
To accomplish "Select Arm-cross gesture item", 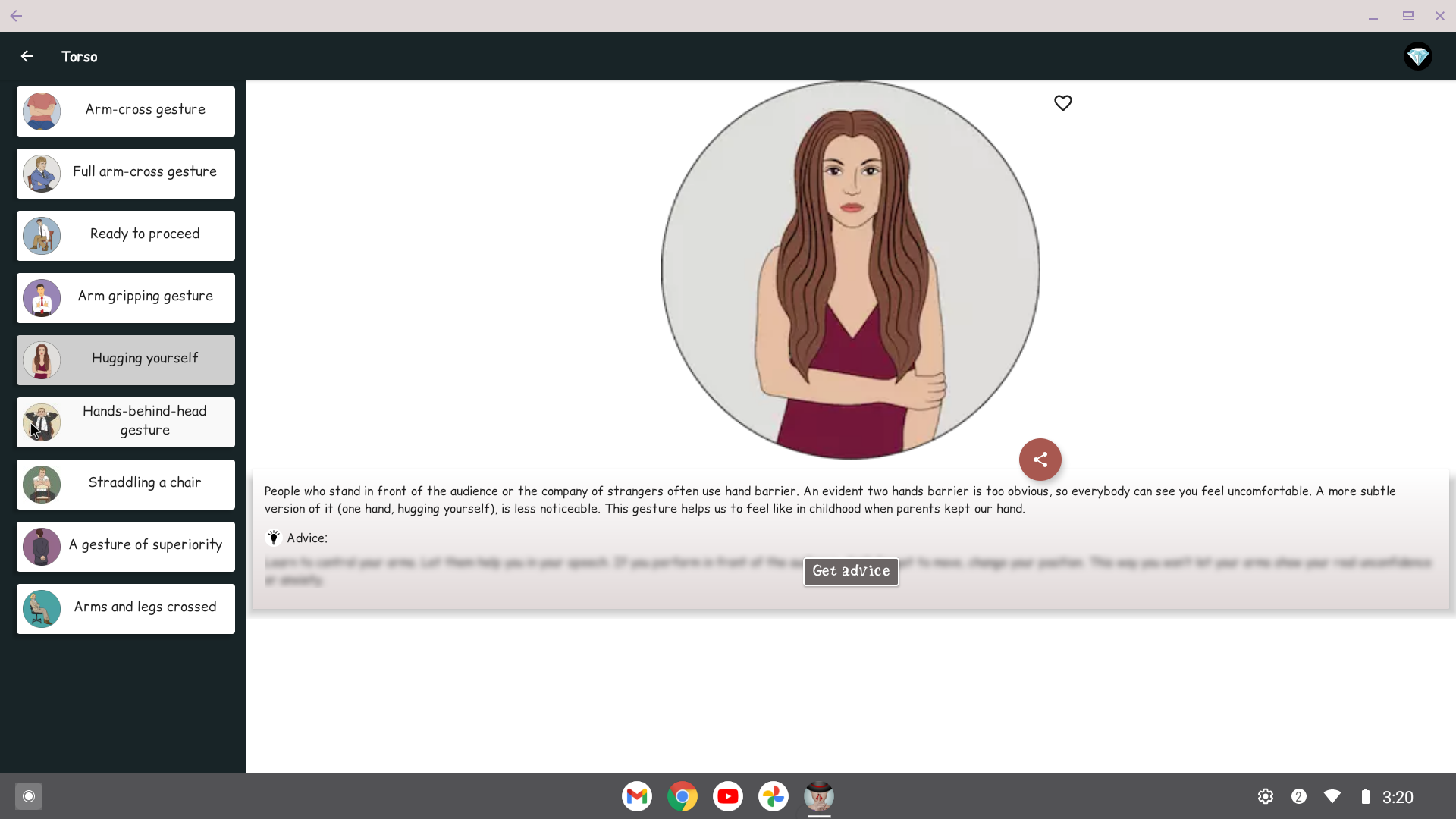I will pos(126,111).
